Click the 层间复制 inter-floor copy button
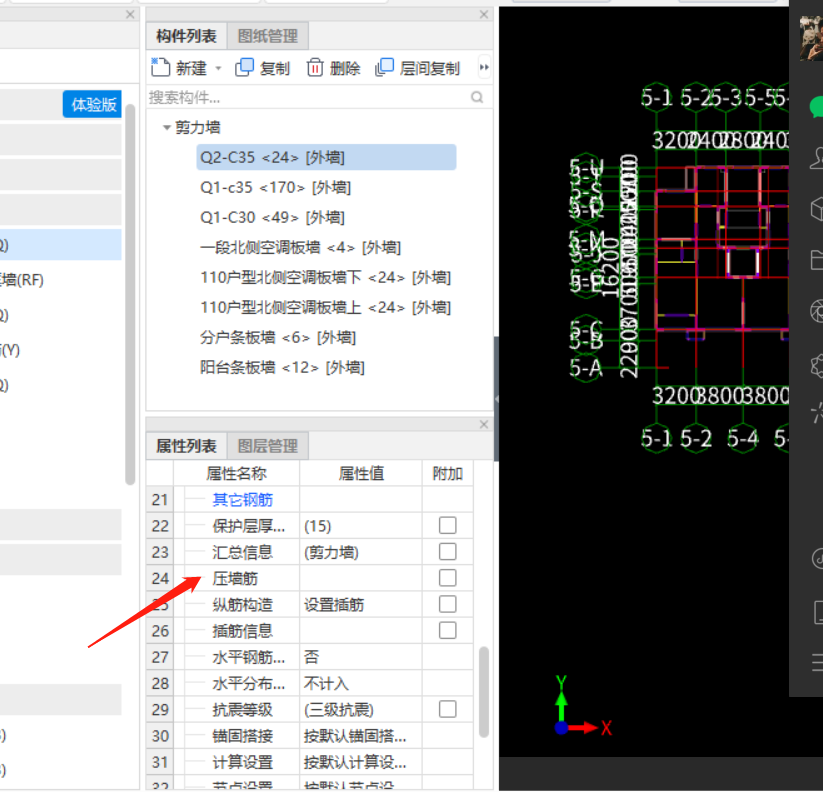Viewport: 823px width, 792px height. (x=418, y=68)
